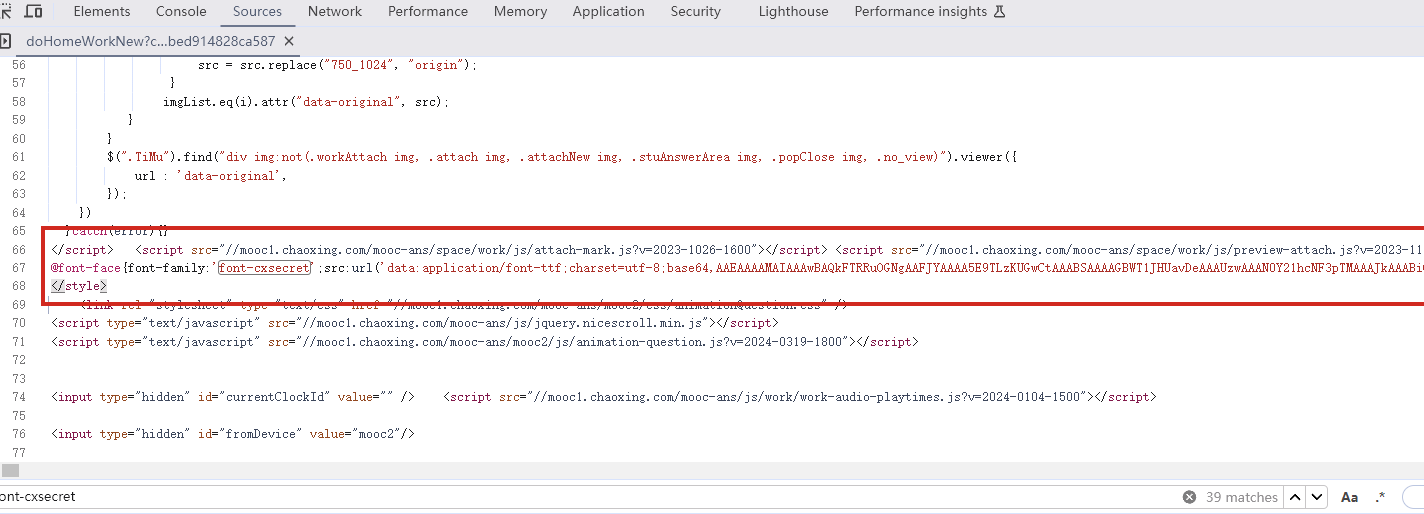Click the 'data-original' url string
Screen dimensions: 1424x514
(x=228, y=176)
